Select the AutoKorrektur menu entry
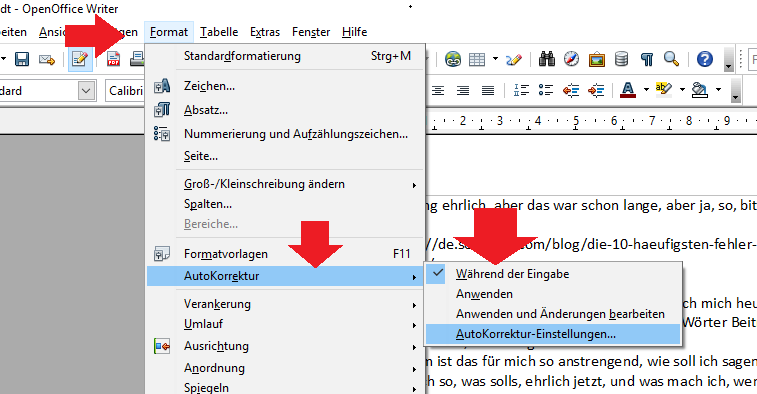 285,276
